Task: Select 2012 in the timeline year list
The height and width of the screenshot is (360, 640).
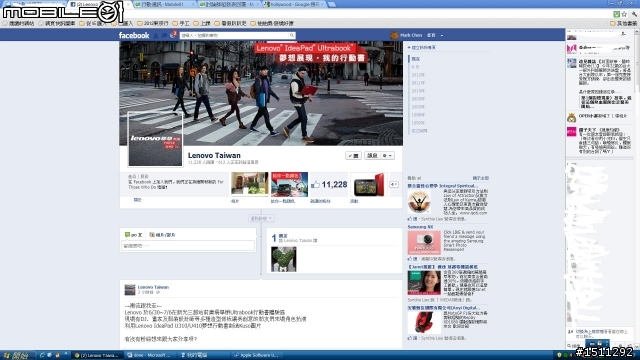Action: [x=418, y=75]
